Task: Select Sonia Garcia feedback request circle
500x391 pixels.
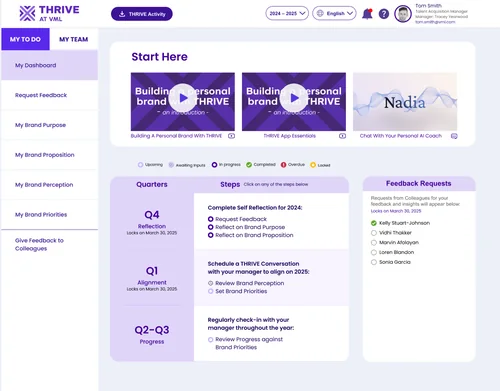Action: (x=374, y=262)
